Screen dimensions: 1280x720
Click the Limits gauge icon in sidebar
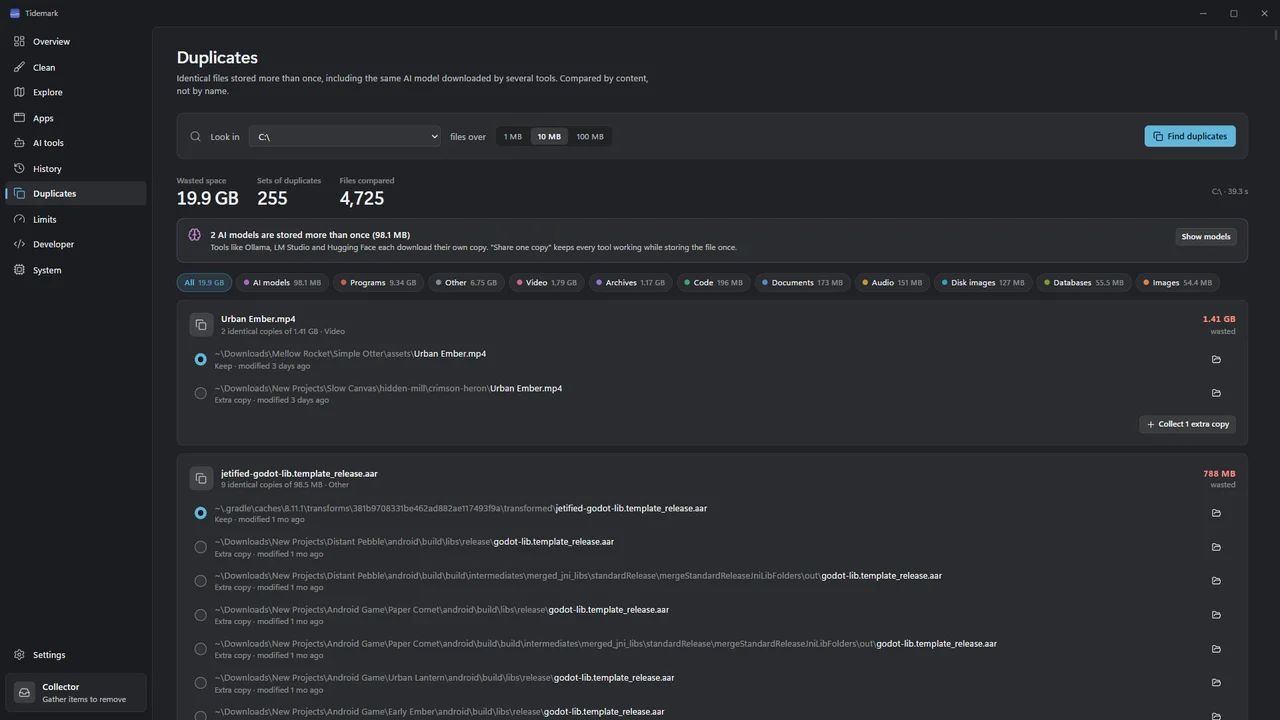(x=19, y=219)
